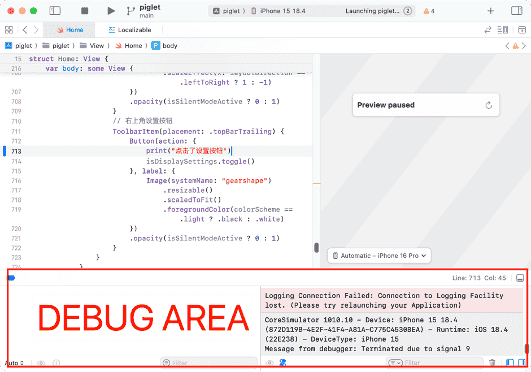Choose the iPhone 15 18.4 run destination
The image size is (531, 372).
coord(278,11)
